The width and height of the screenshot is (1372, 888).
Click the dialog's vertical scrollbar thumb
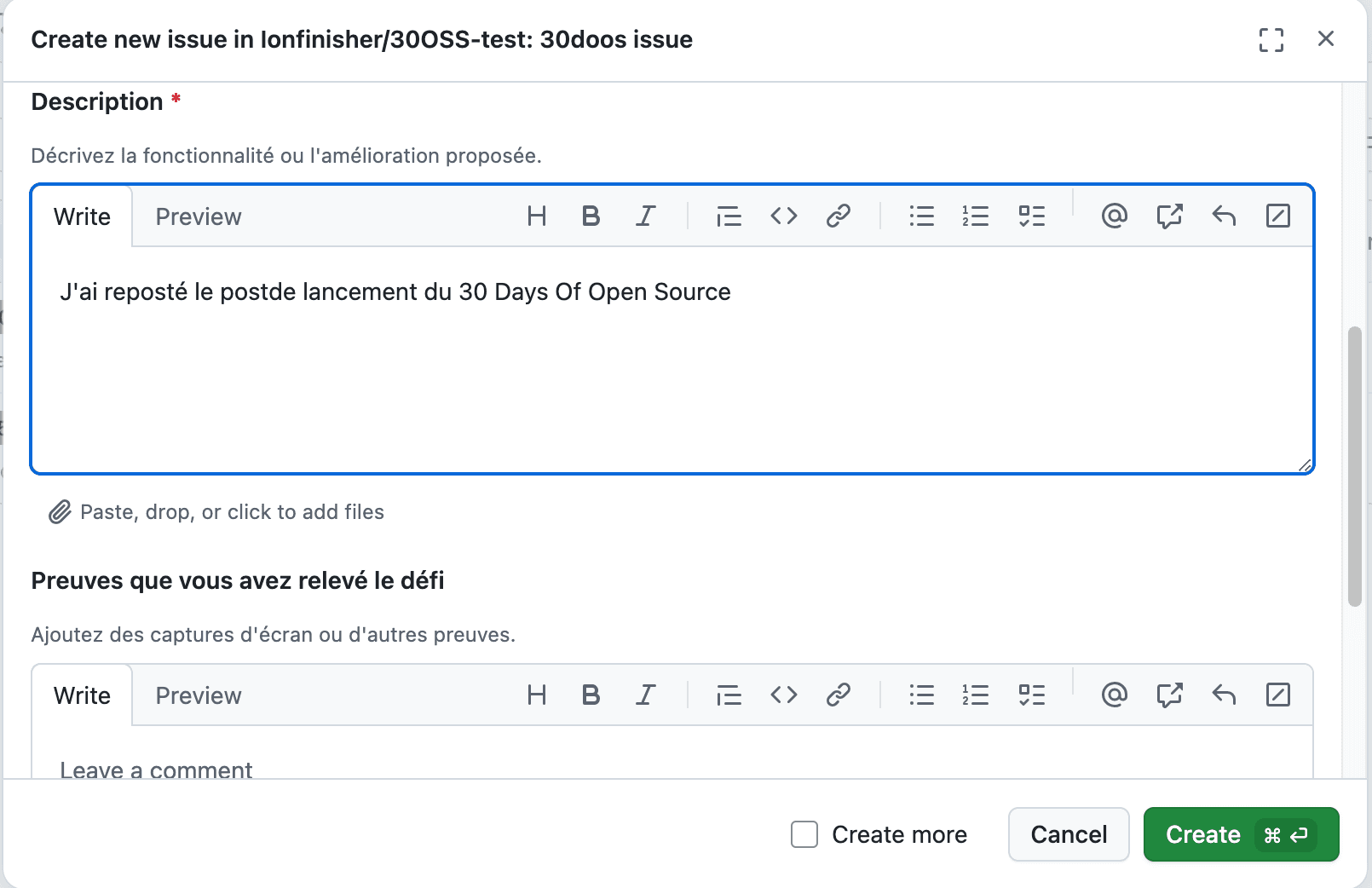pos(1354,465)
